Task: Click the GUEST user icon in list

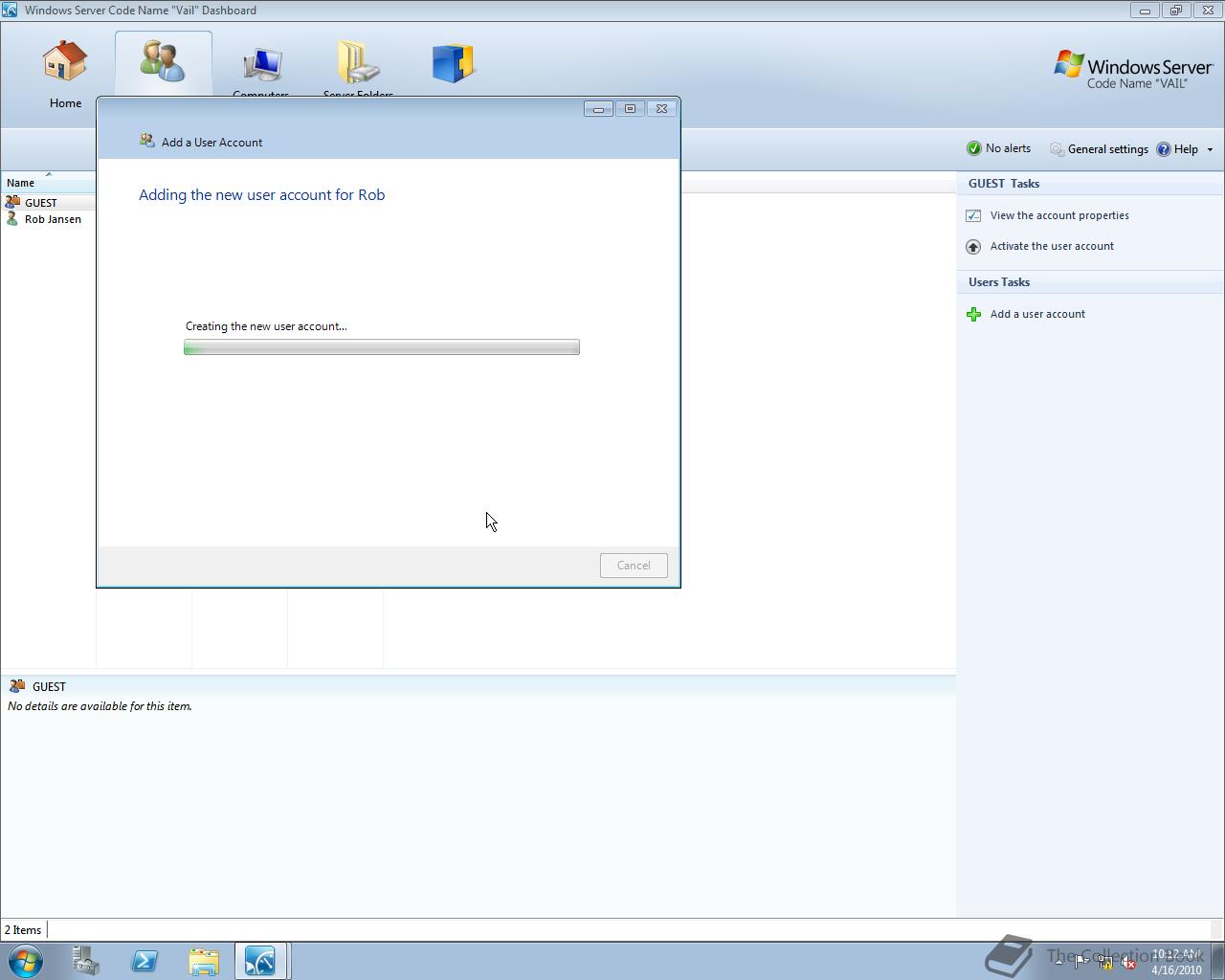Action: [x=12, y=202]
